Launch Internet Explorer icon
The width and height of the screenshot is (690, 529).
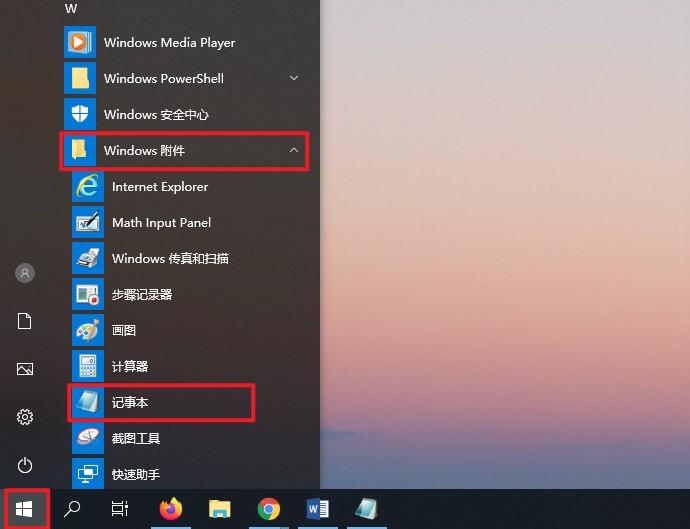click(x=88, y=187)
